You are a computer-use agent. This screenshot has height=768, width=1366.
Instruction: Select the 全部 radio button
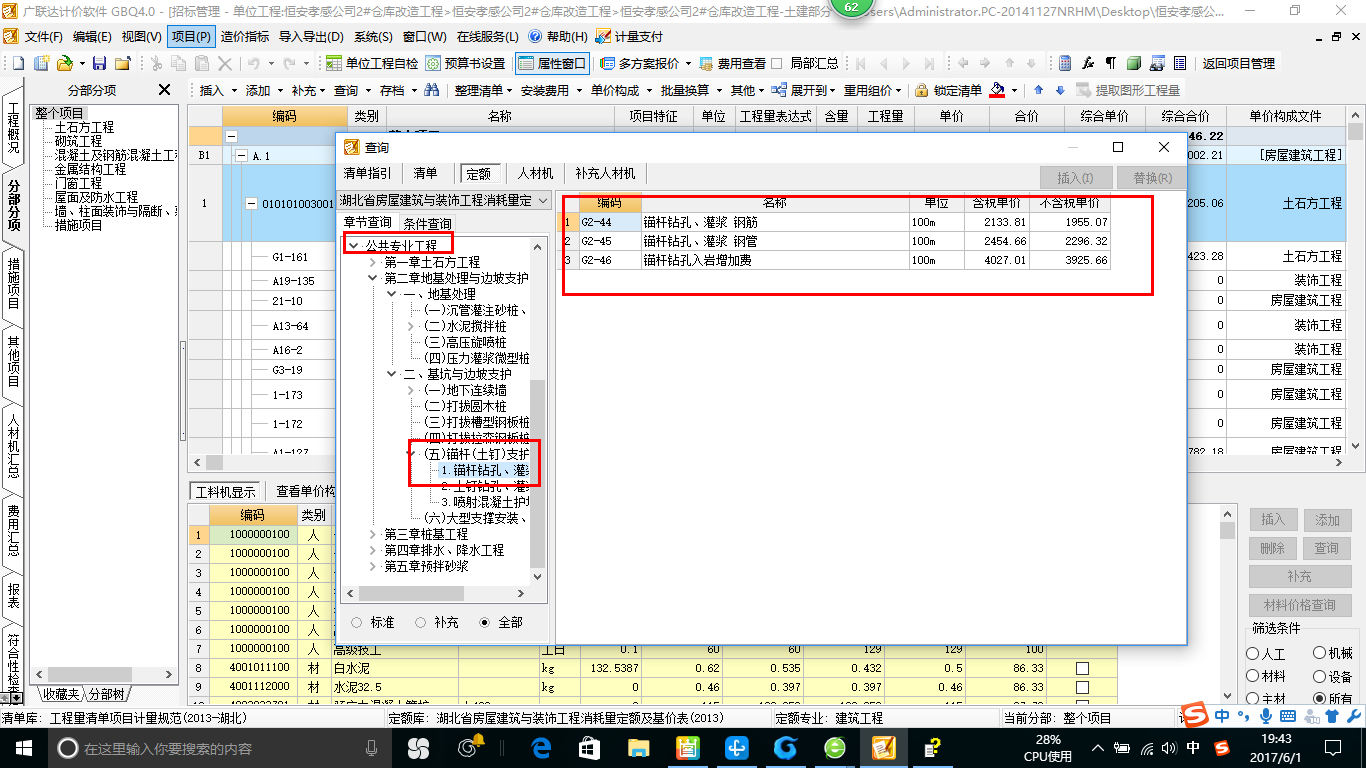[x=485, y=622]
